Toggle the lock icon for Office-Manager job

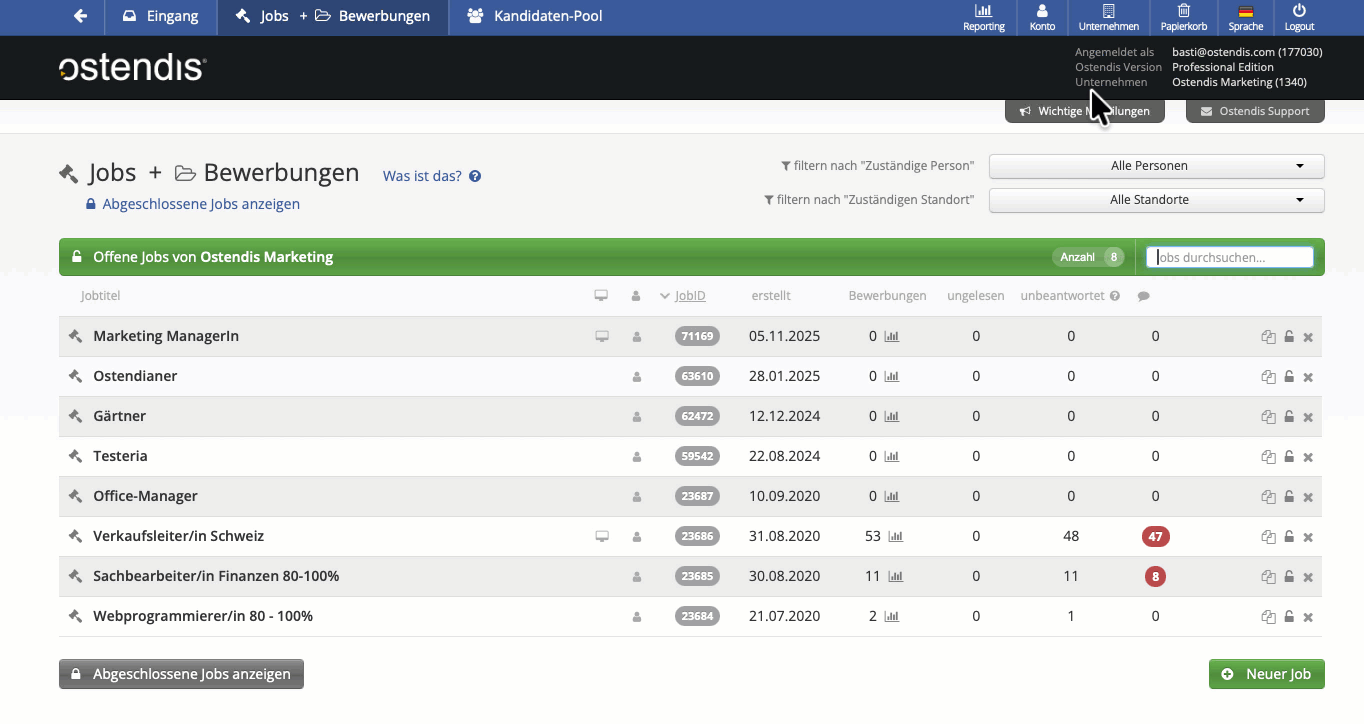click(1289, 497)
